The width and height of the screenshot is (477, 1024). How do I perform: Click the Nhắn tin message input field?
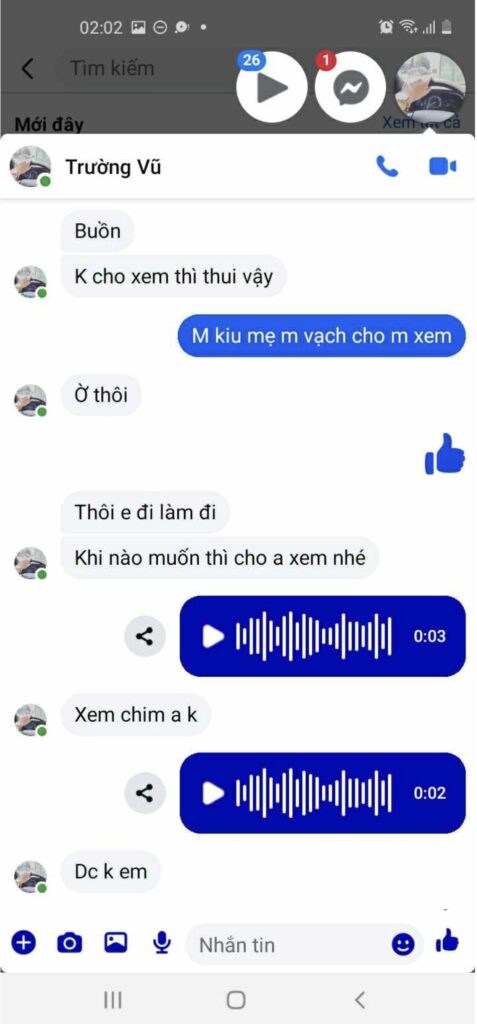point(304,944)
